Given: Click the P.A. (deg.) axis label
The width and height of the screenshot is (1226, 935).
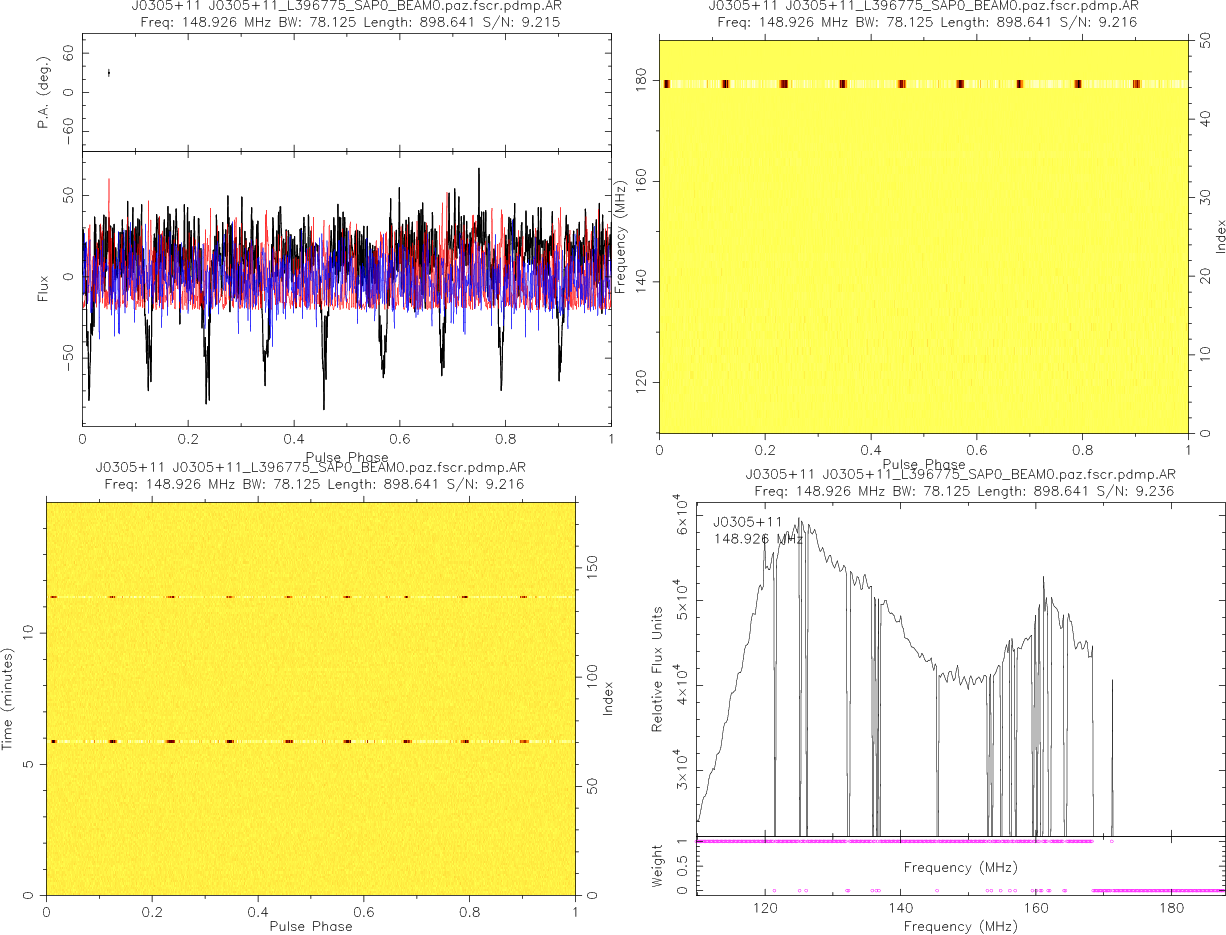Looking at the screenshot, I should tap(44, 94).
